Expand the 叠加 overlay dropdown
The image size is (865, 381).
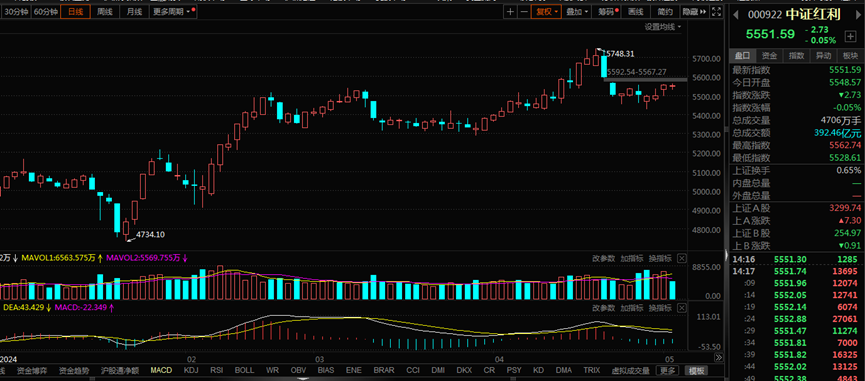[577, 12]
